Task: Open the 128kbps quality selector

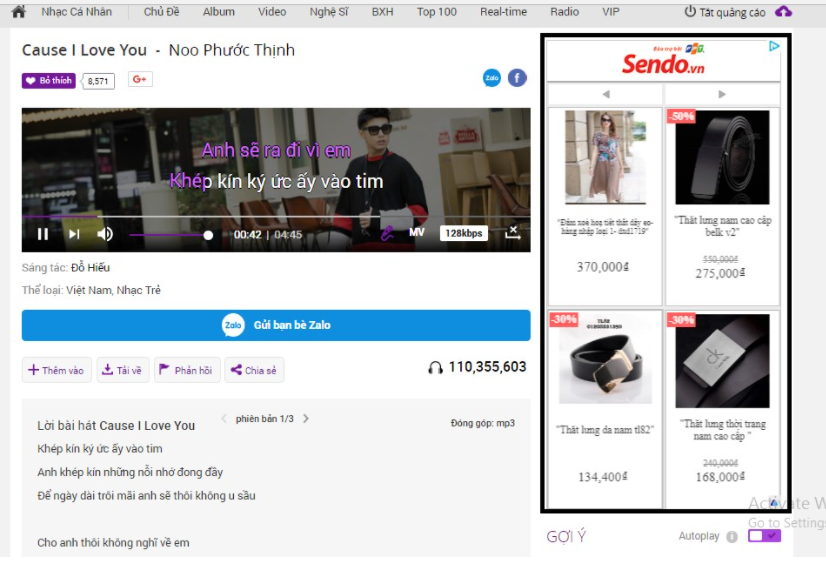Action: pyautogui.click(x=464, y=233)
